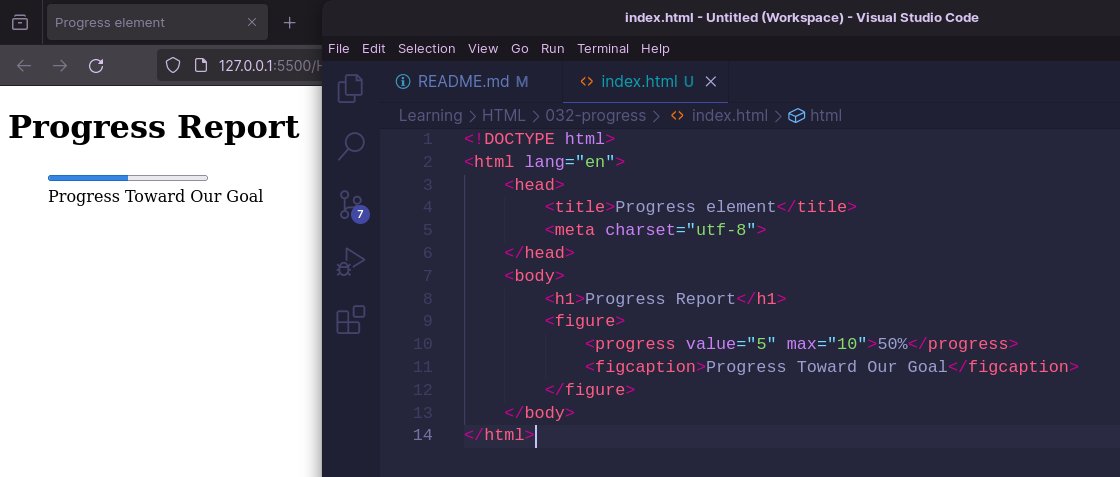Screen dimensions: 1120x477
Task: Click the browser back arrow
Action: point(24,66)
